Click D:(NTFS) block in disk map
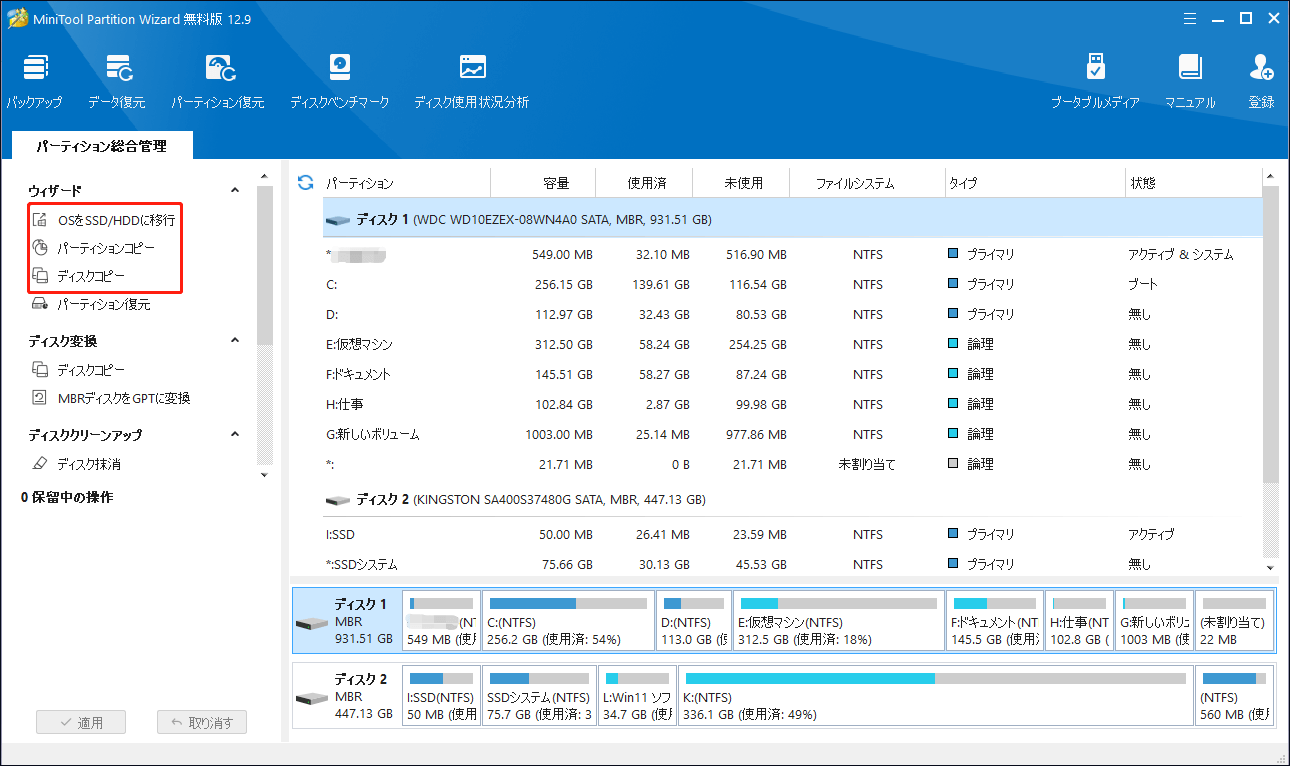The height and width of the screenshot is (766, 1290). (x=694, y=621)
